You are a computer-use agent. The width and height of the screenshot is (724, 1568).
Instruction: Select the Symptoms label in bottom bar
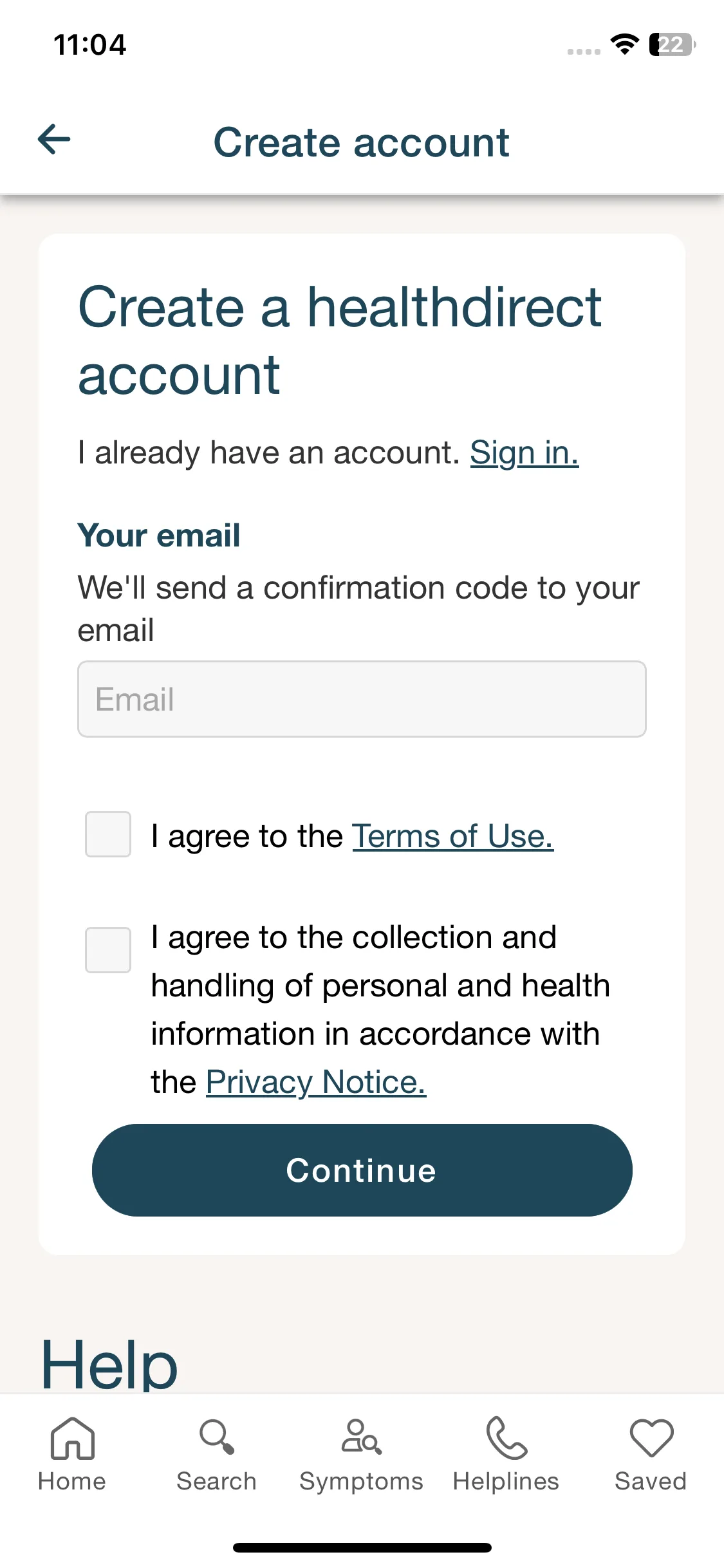[x=362, y=1482]
